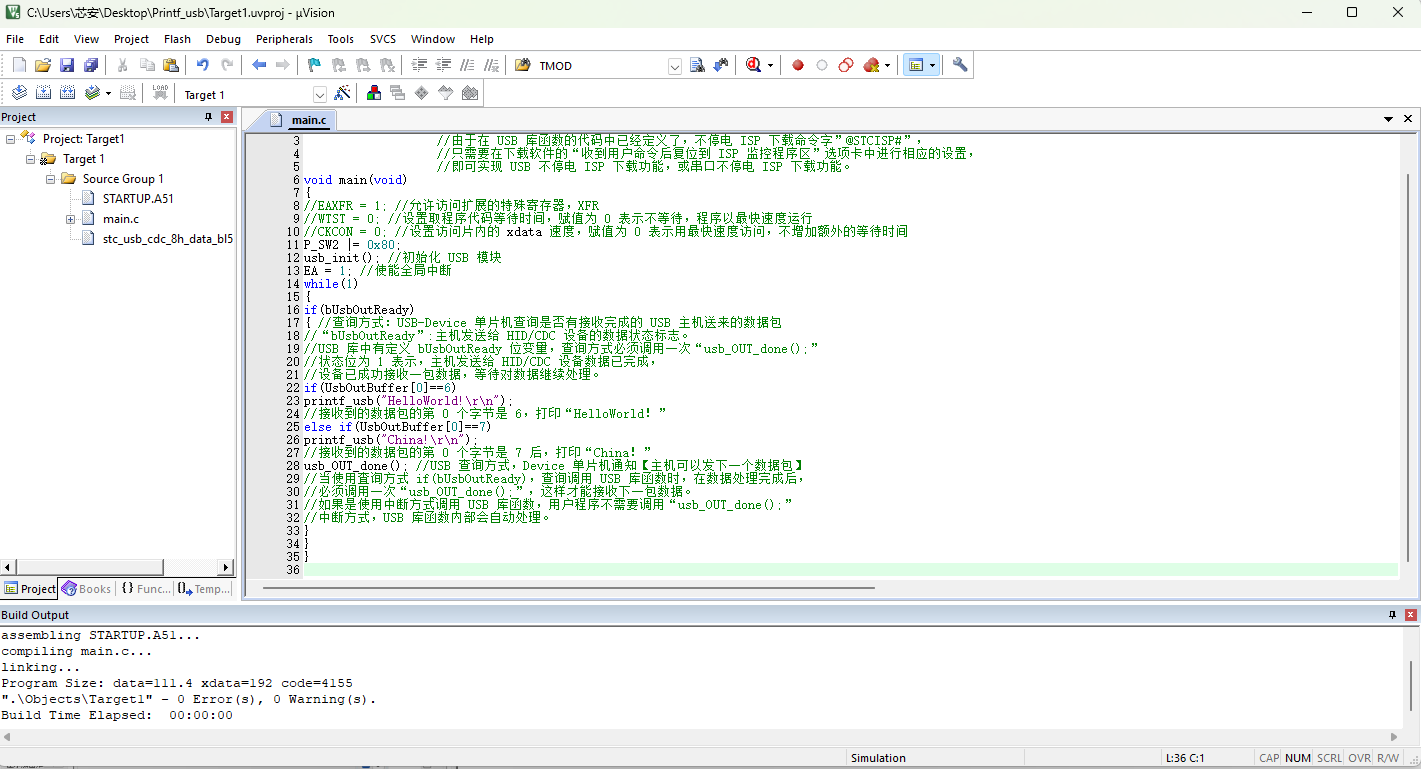Unindent selected lines using the unindent icon

tap(443, 65)
